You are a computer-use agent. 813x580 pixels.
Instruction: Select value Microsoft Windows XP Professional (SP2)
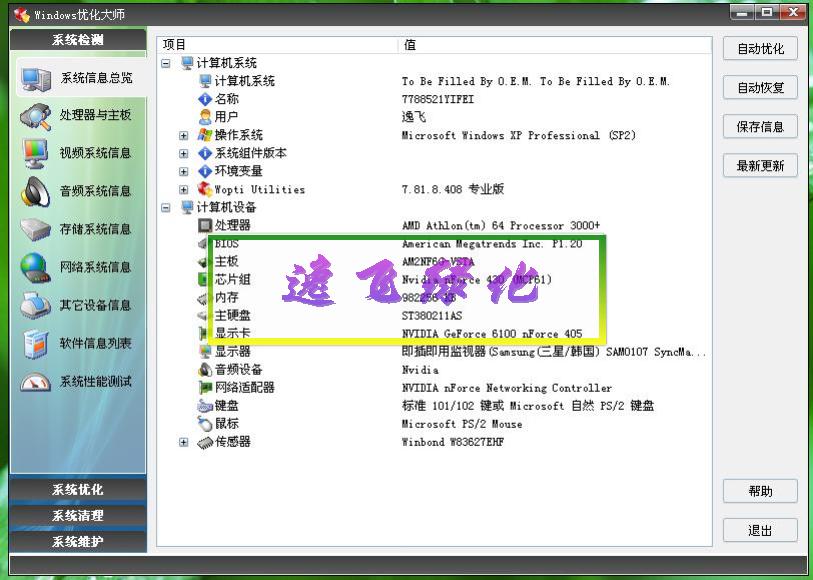coord(518,135)
